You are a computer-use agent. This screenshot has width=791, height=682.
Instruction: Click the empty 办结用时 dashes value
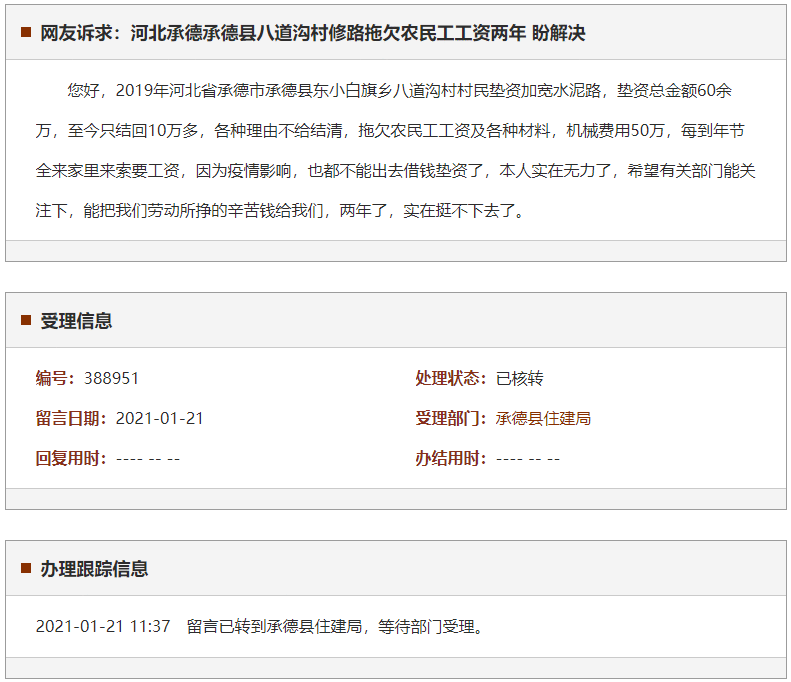pyautogui.click(x=527, y=458)
